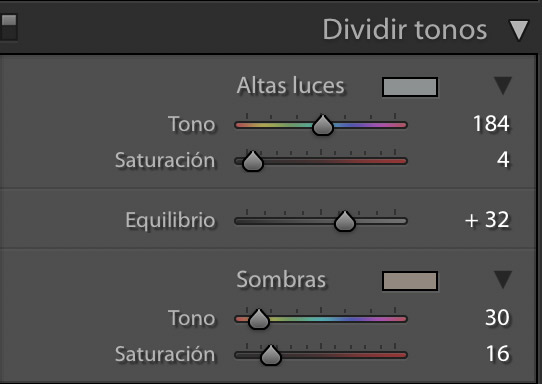Click the Sombras Tono value 30
Viewport: 542px width, 384px height.
click(x=497, y=317)
